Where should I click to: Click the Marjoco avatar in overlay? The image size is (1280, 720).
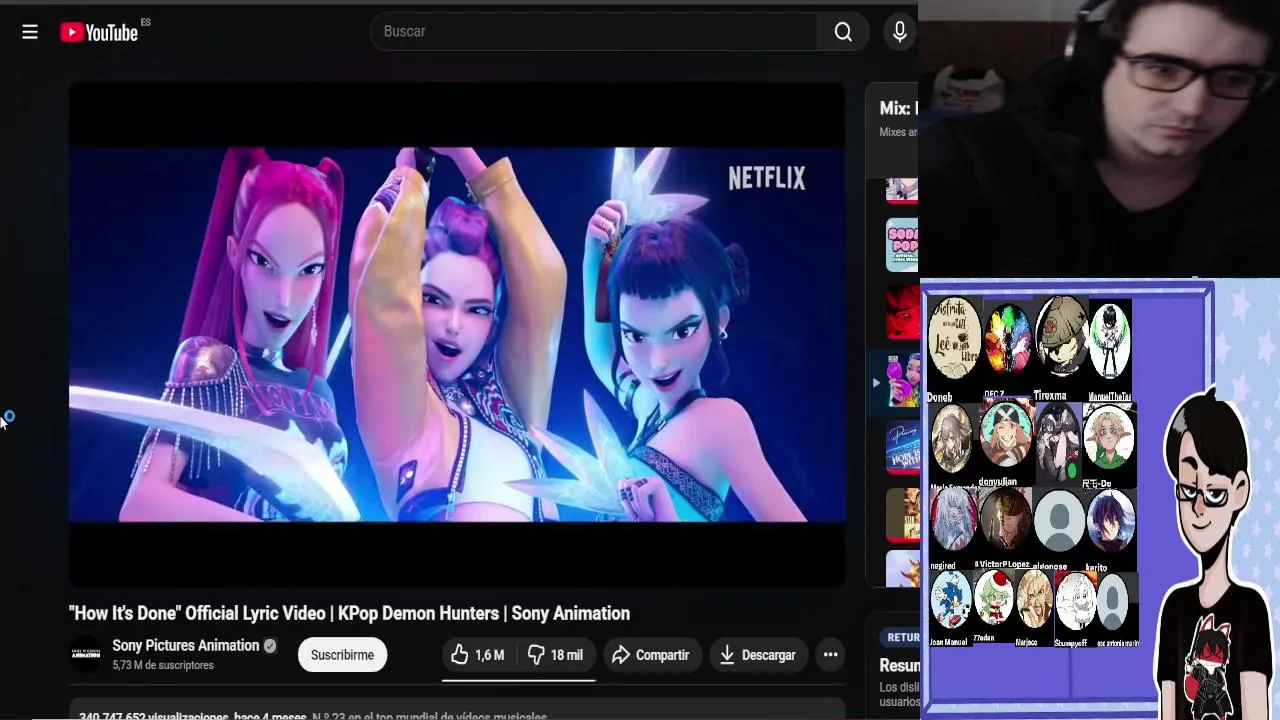[1034, 601]
